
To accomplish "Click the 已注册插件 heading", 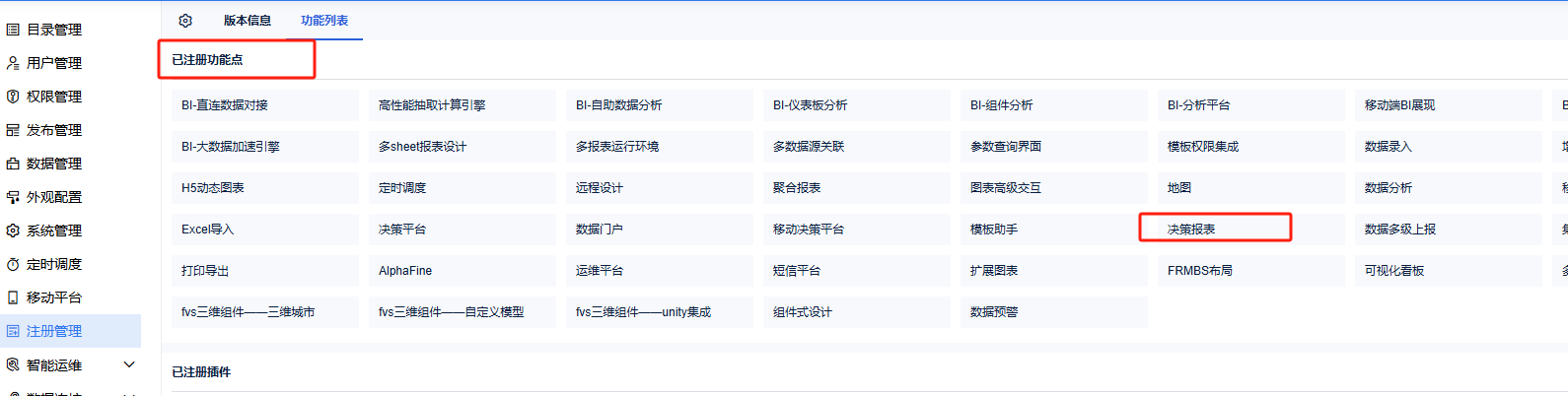I will click(201, 372).
